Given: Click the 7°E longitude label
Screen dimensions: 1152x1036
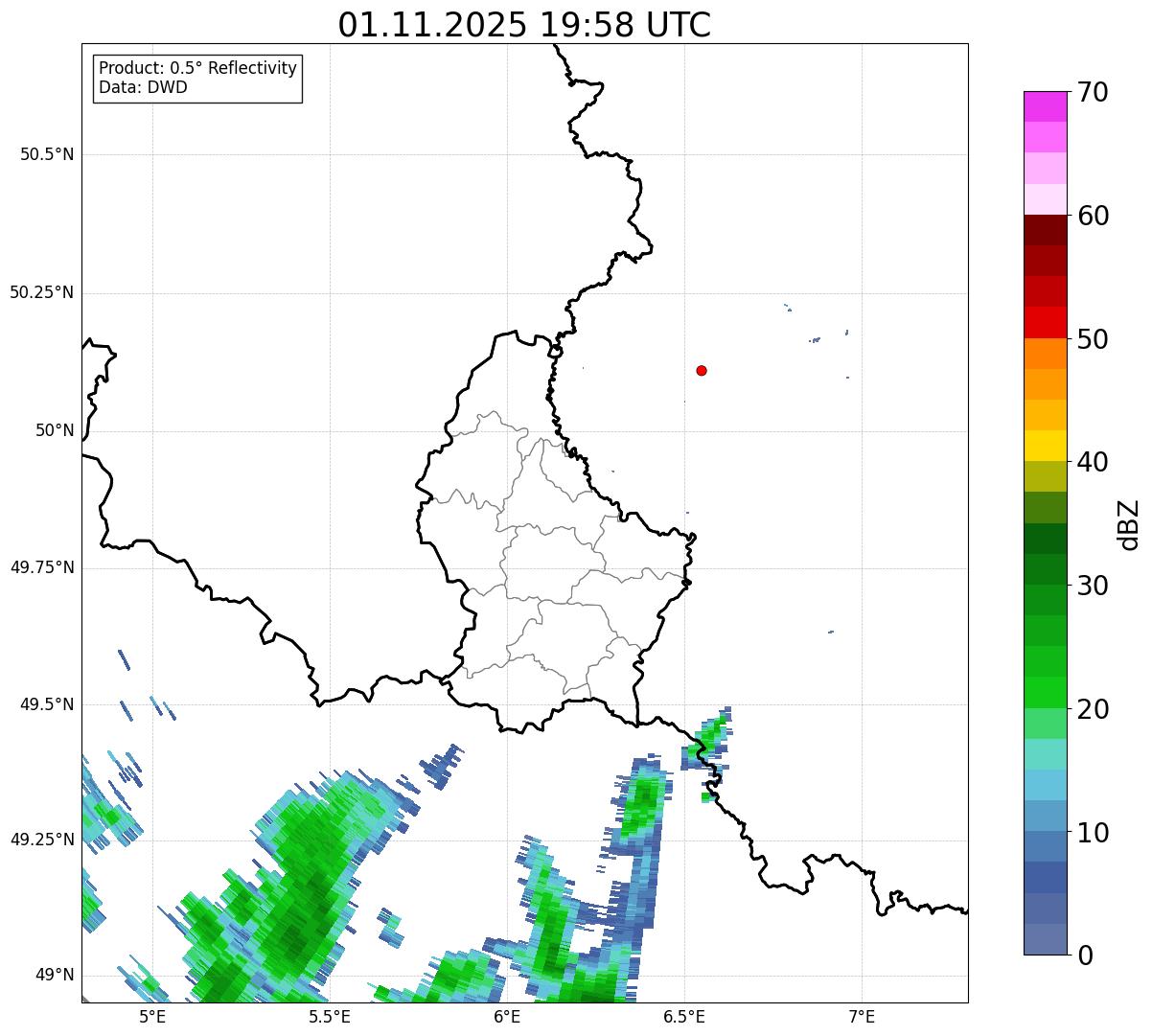Looking at the screenshot, I should click(x=862, y=1017).
